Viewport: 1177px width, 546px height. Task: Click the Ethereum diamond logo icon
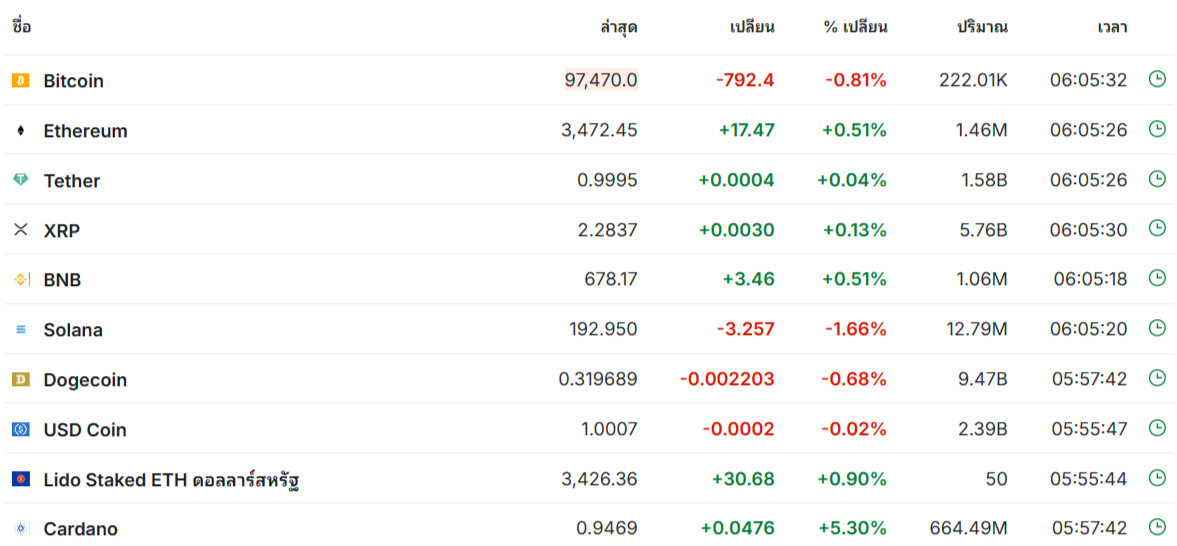(x=20, y=131)
